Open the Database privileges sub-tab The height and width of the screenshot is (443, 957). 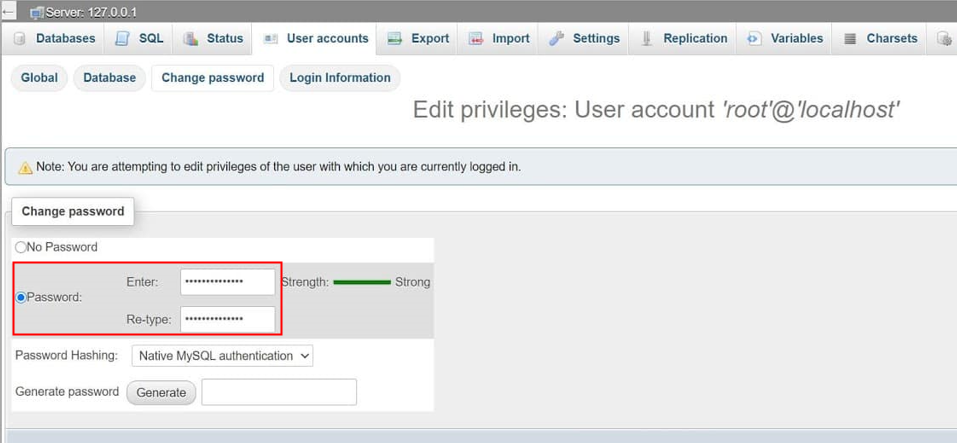[110, 78]
